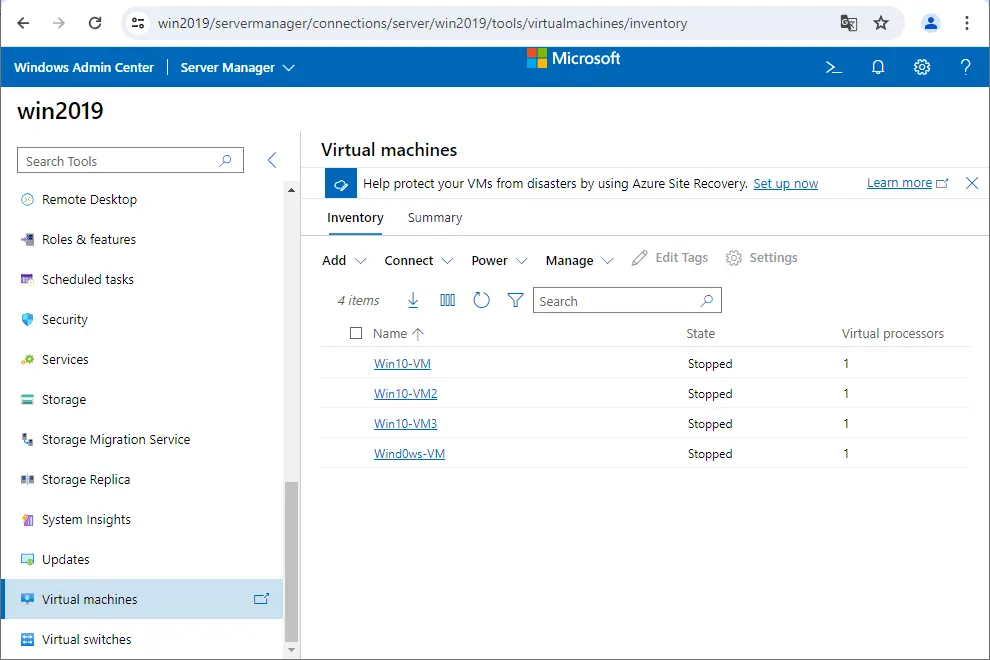Open Storage Migration Service tool
This screenshot has height=660, width=990.
143,440
